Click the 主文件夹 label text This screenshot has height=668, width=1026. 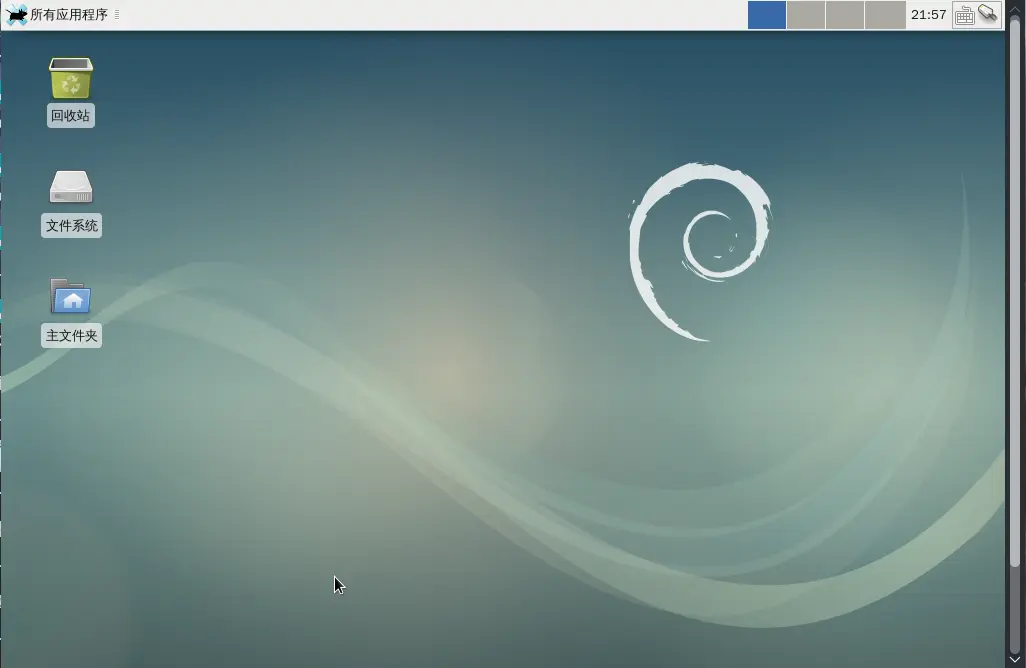(x=71, y=336)
